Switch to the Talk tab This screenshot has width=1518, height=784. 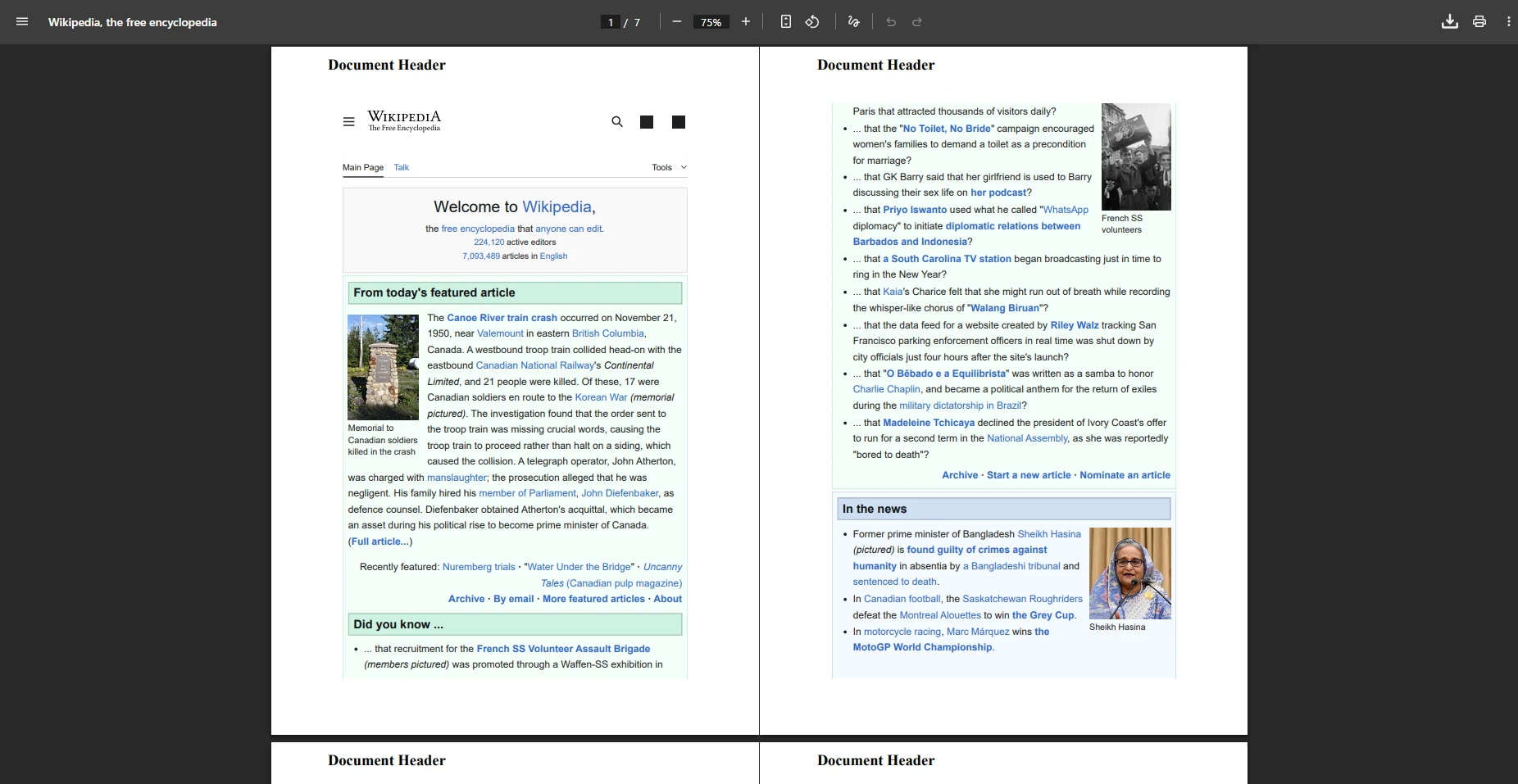[401, 167]
